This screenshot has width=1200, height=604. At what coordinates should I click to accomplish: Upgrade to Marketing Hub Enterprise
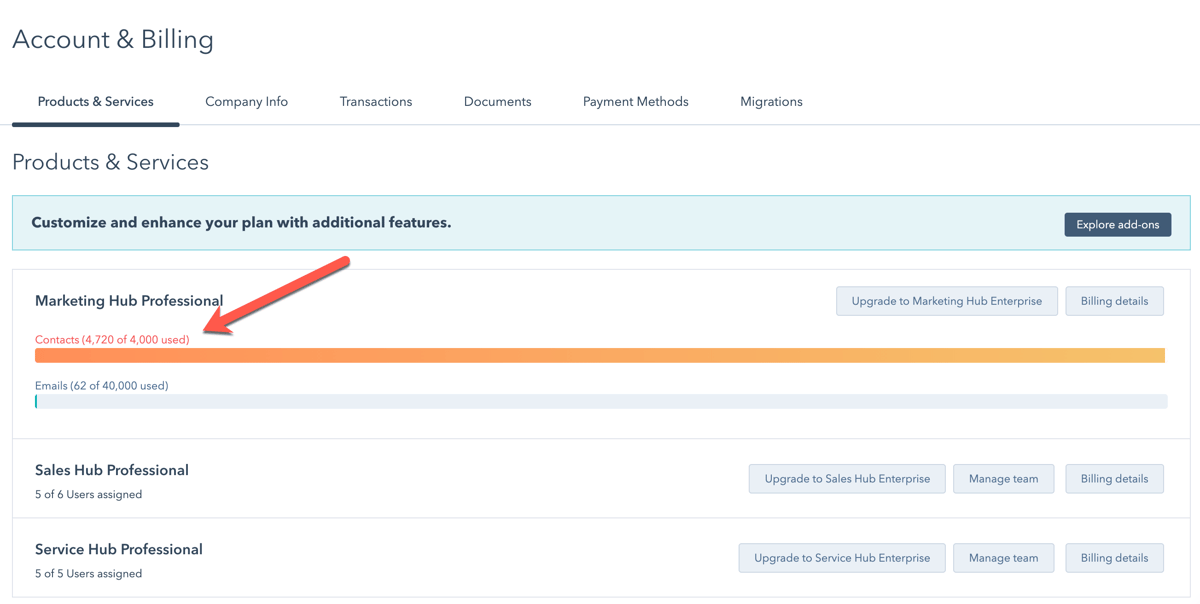(946, 300)
